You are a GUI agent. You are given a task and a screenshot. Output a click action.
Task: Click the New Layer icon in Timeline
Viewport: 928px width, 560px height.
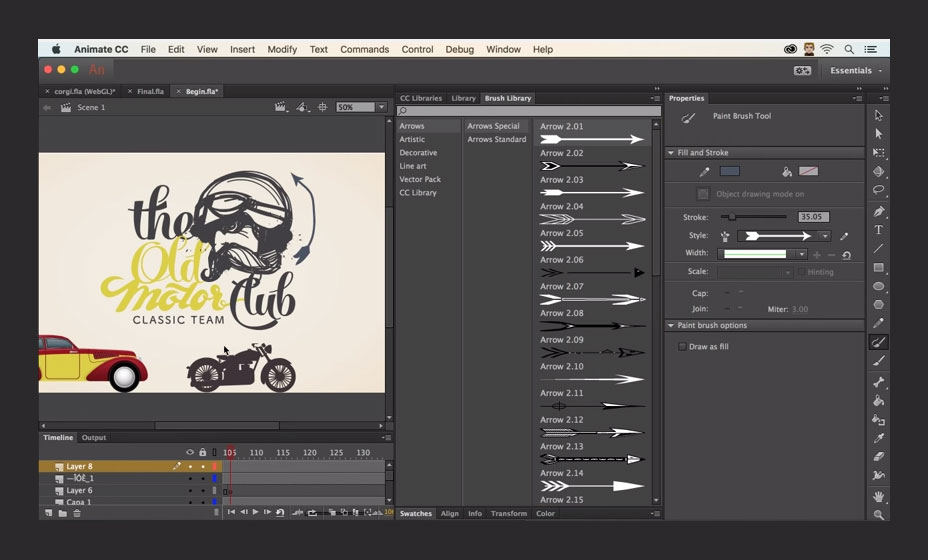tap(47, 513)
